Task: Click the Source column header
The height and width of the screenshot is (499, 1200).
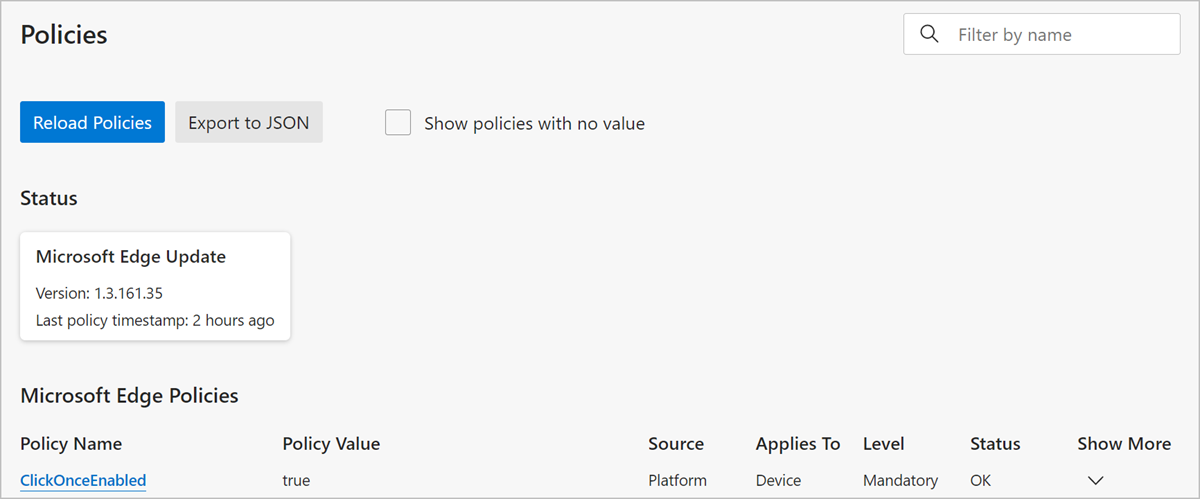Action: point(676,444)
